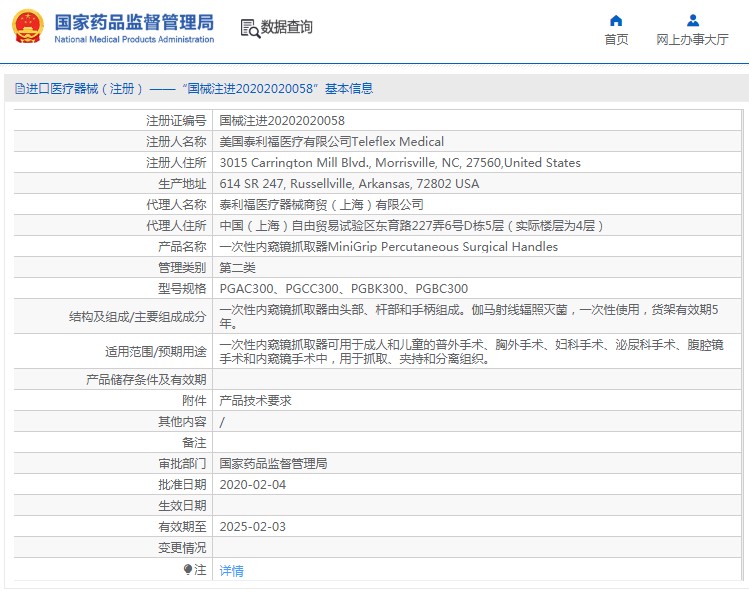Click the home house icon
Viewport: 749px width, 594px height.
tap(616, 21)
